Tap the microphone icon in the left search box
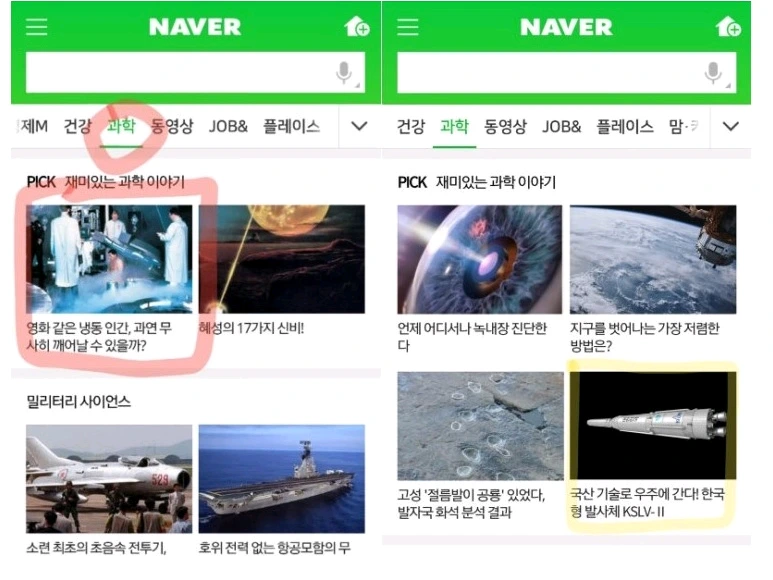This screenshot has height=580, width=773. point(344,72)
